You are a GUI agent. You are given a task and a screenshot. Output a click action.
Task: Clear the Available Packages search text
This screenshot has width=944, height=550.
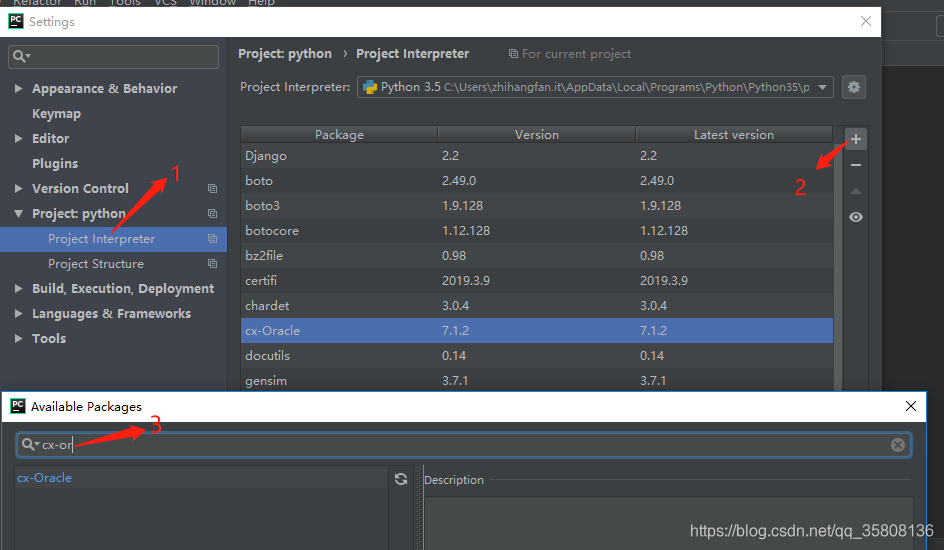tap(898, 445)
